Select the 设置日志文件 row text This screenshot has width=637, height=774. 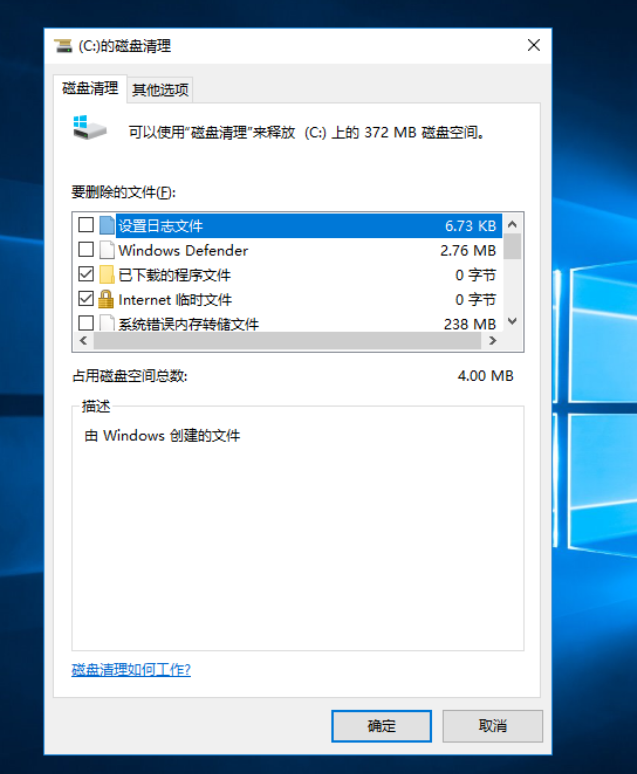pos(160,226)
